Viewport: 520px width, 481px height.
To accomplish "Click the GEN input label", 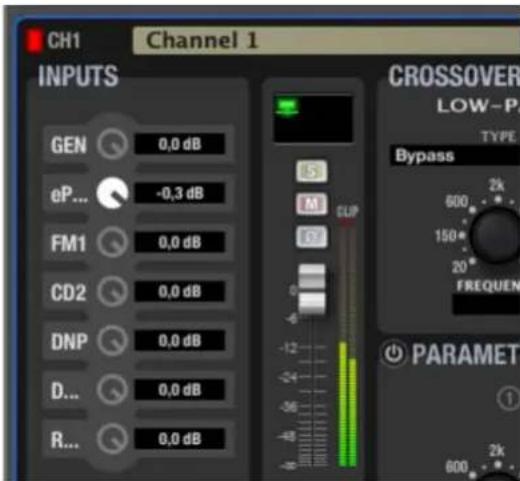I will click(x=69, y=145).
